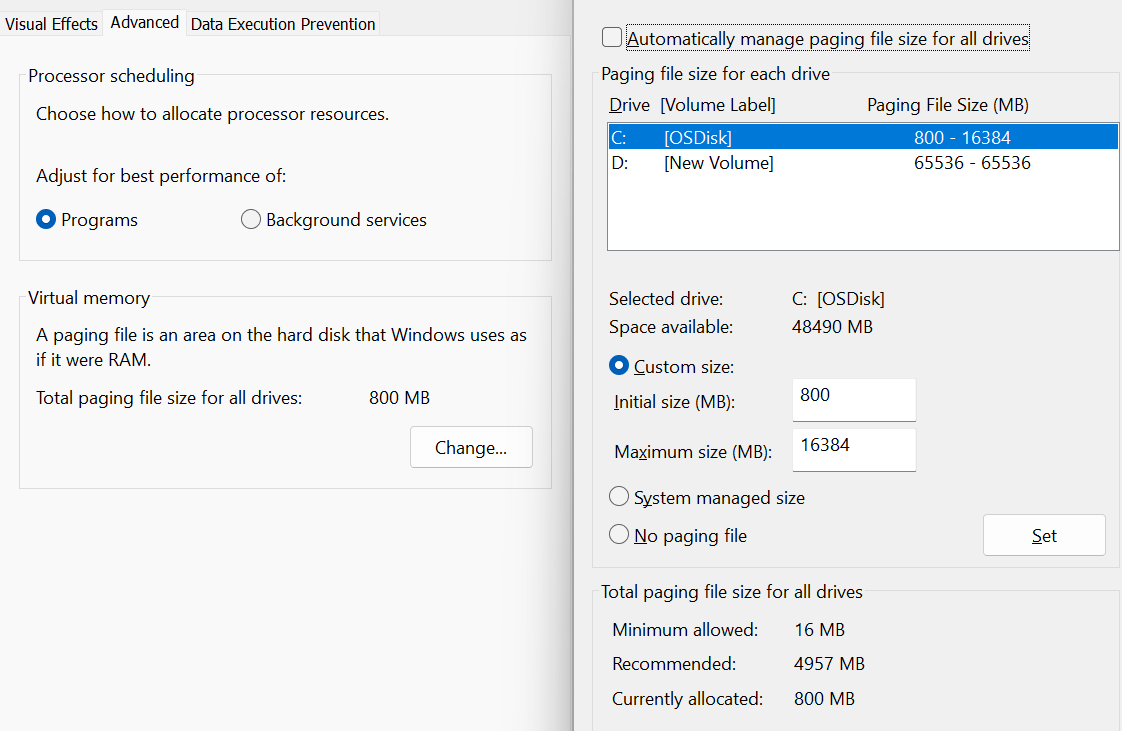
Task: Click the [Volume Label] column header
Action: point(718,105)
